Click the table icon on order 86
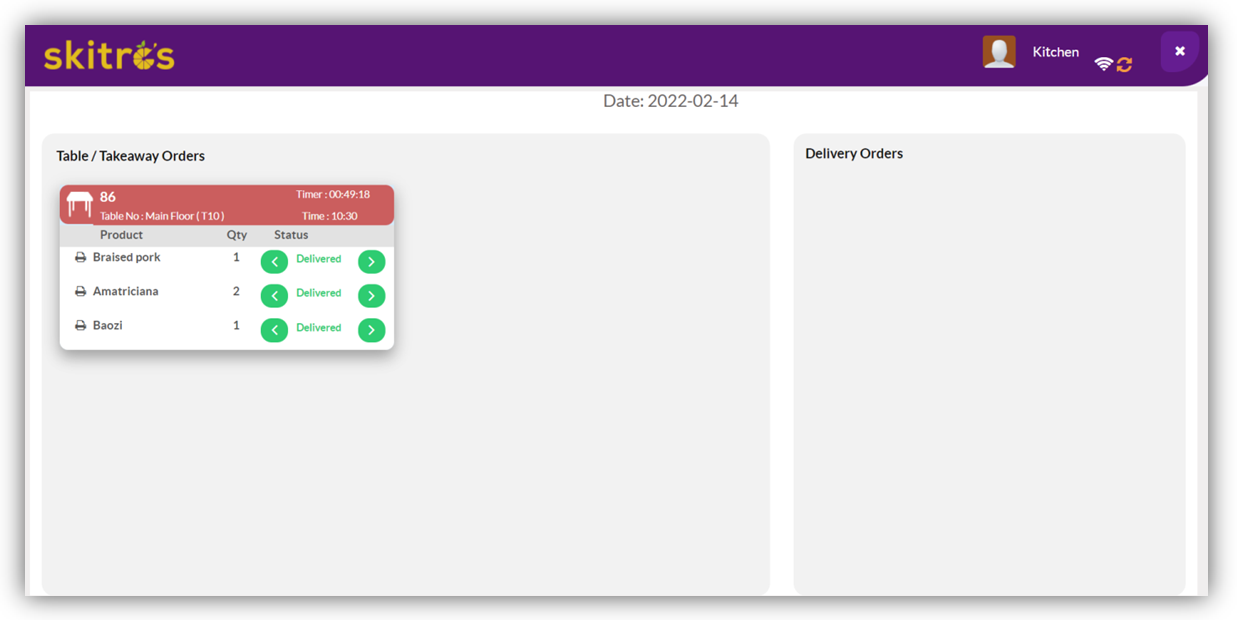The height and width of the screenshot is (620, 1237). [x=79, y=205]
